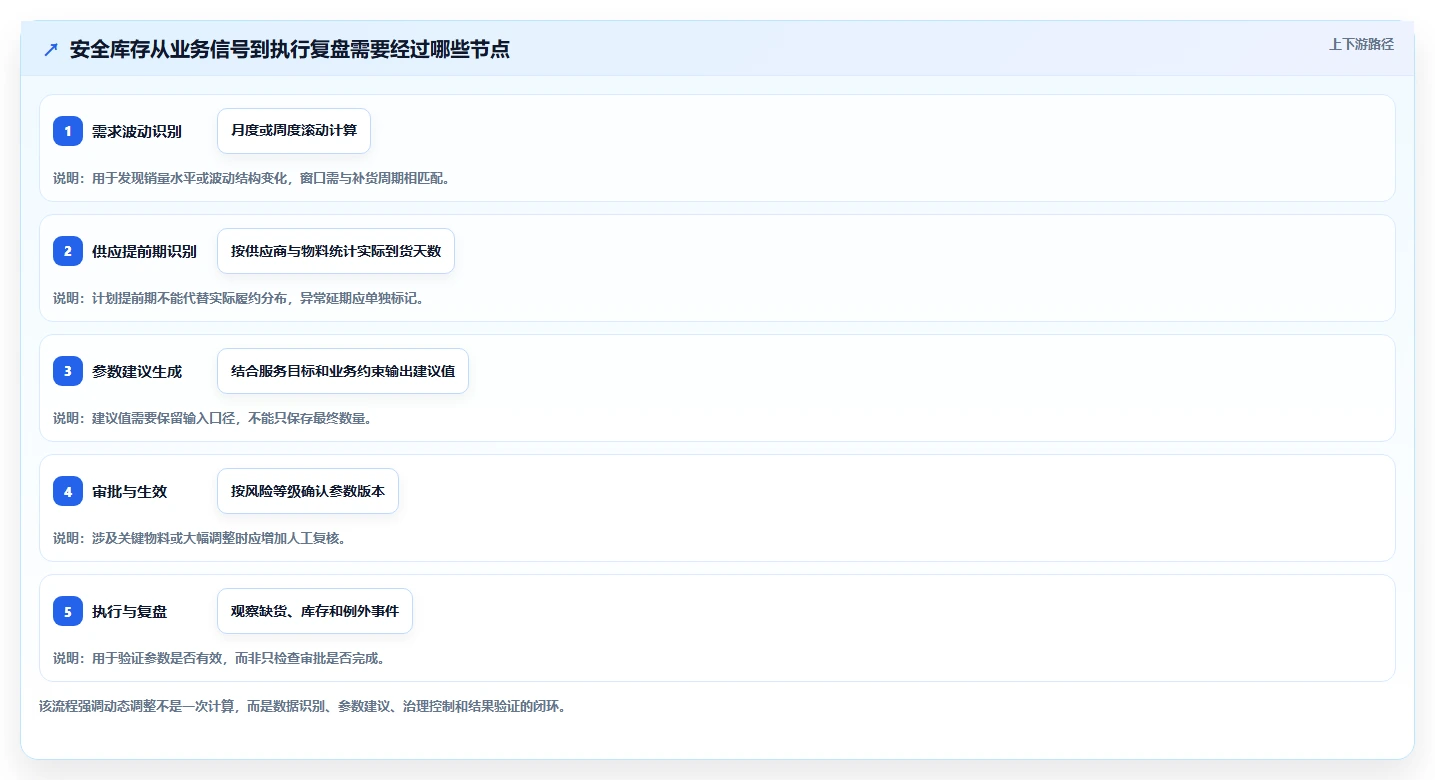Click the step 2 number badge
The width and height of the screenshot is (1435, 780).
(68, 251)
